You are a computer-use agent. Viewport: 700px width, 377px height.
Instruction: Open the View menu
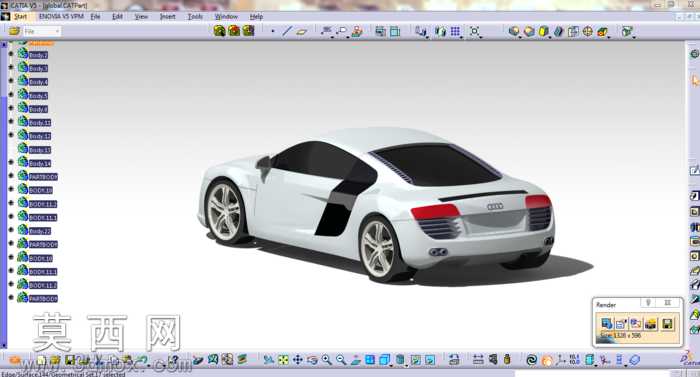(x=141, y=17)
